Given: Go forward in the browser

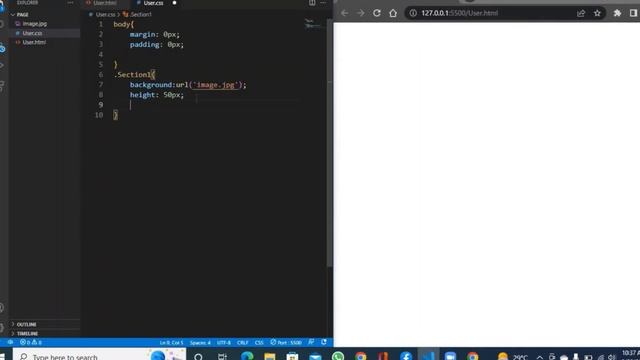Looking at the screenshot, I should click(361, 13).
